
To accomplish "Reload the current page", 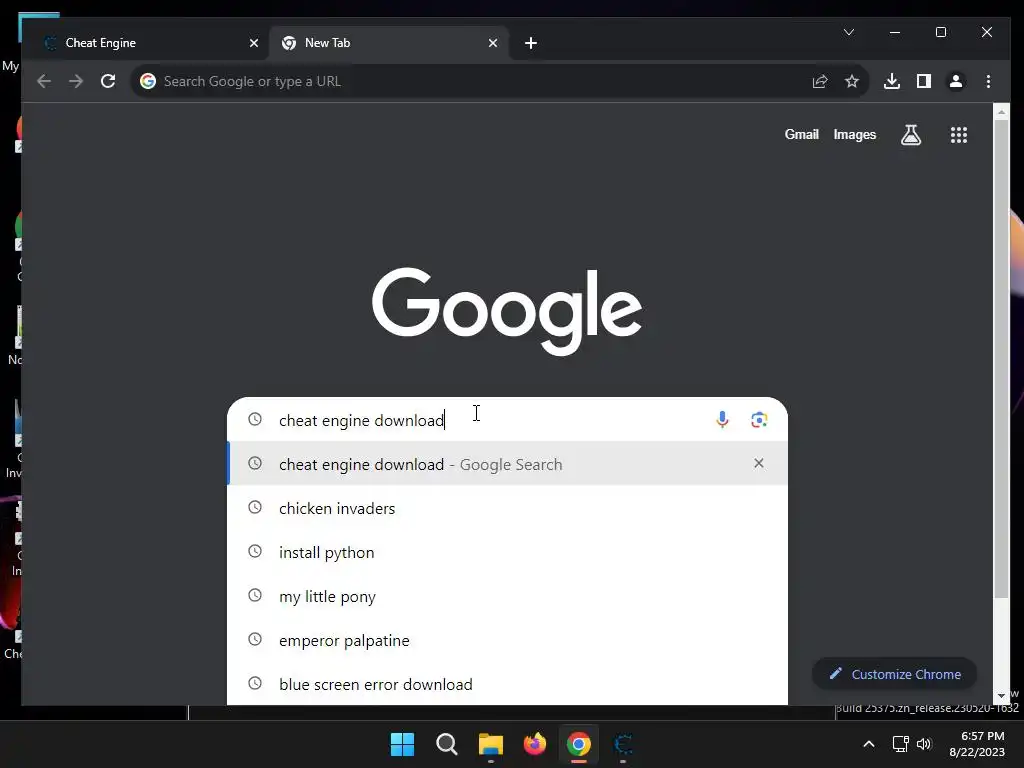I will [108, 81].
